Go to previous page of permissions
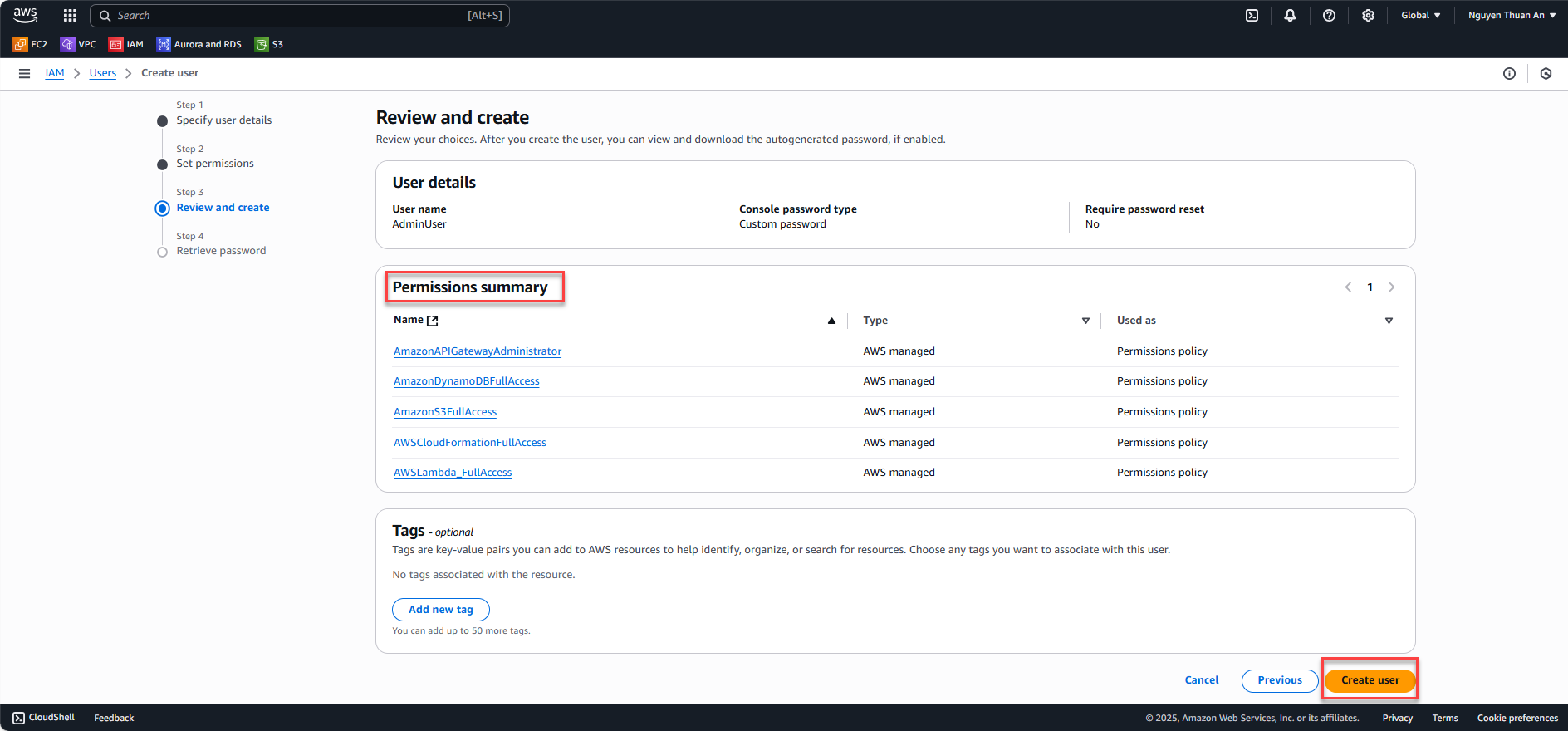Image resolution: width=1568 pixels, height=731 pixels. [x=1348, y=287]
